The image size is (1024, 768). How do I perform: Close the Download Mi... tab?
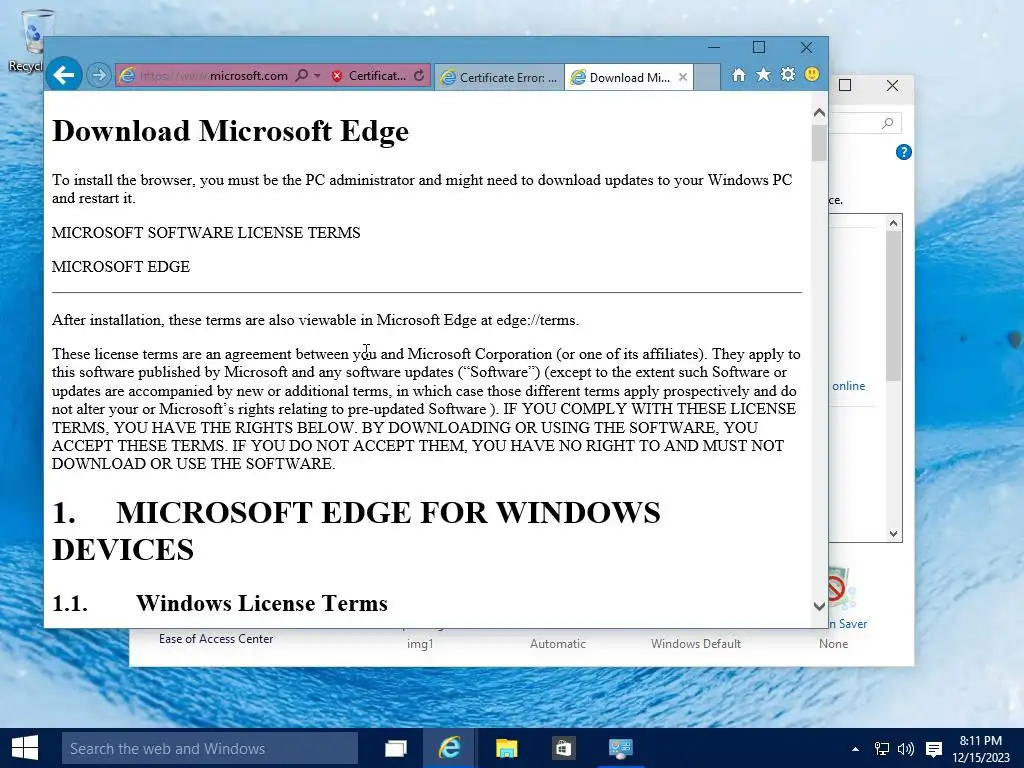683,77
